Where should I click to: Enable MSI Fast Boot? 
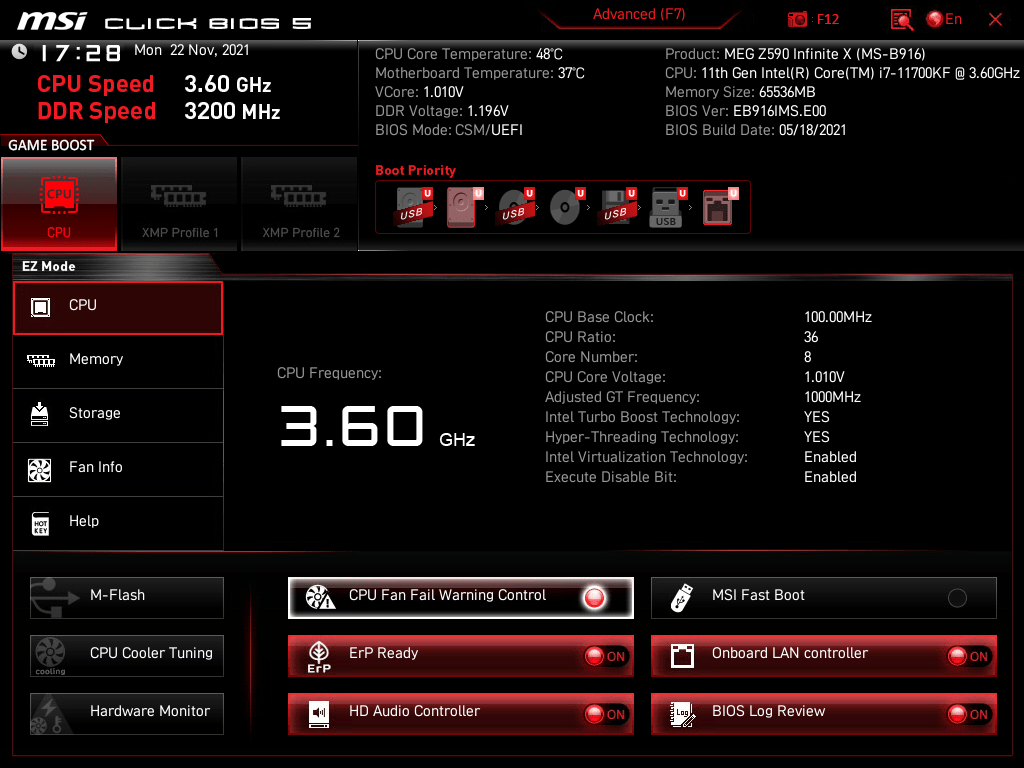point(957,598)
